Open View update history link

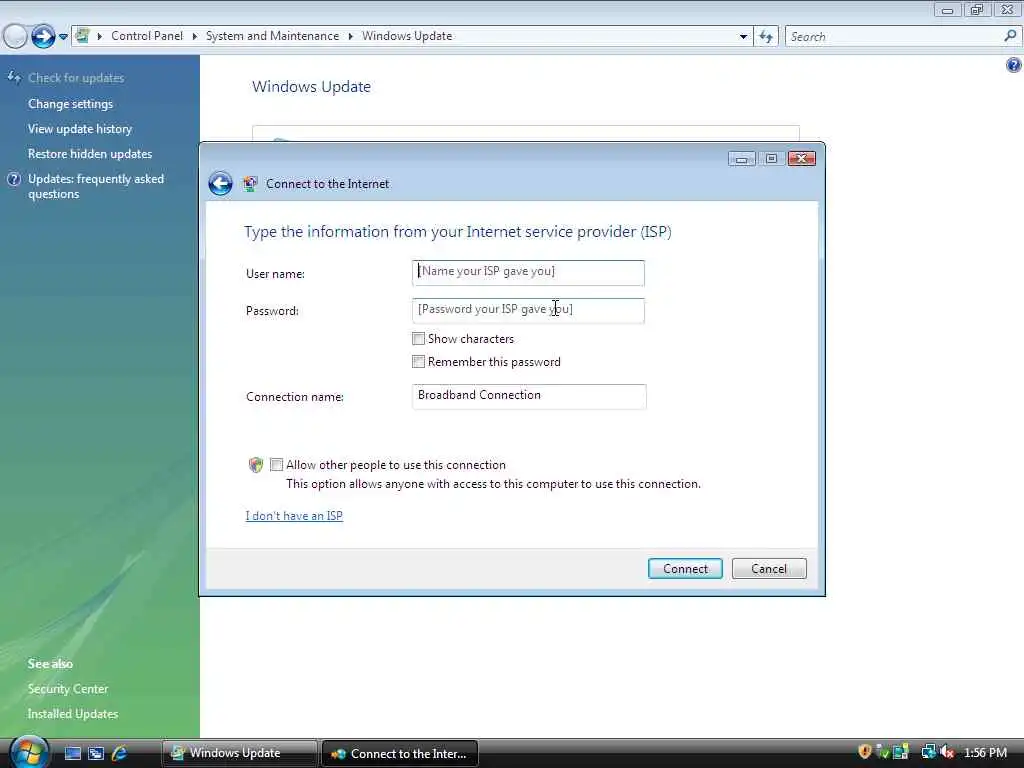click(x=80, y=129)
